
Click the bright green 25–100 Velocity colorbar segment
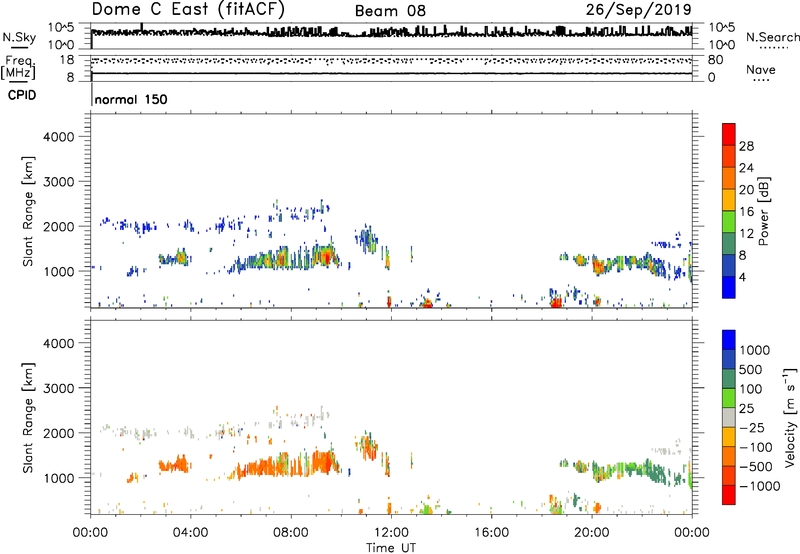click(x=729, y=398)
